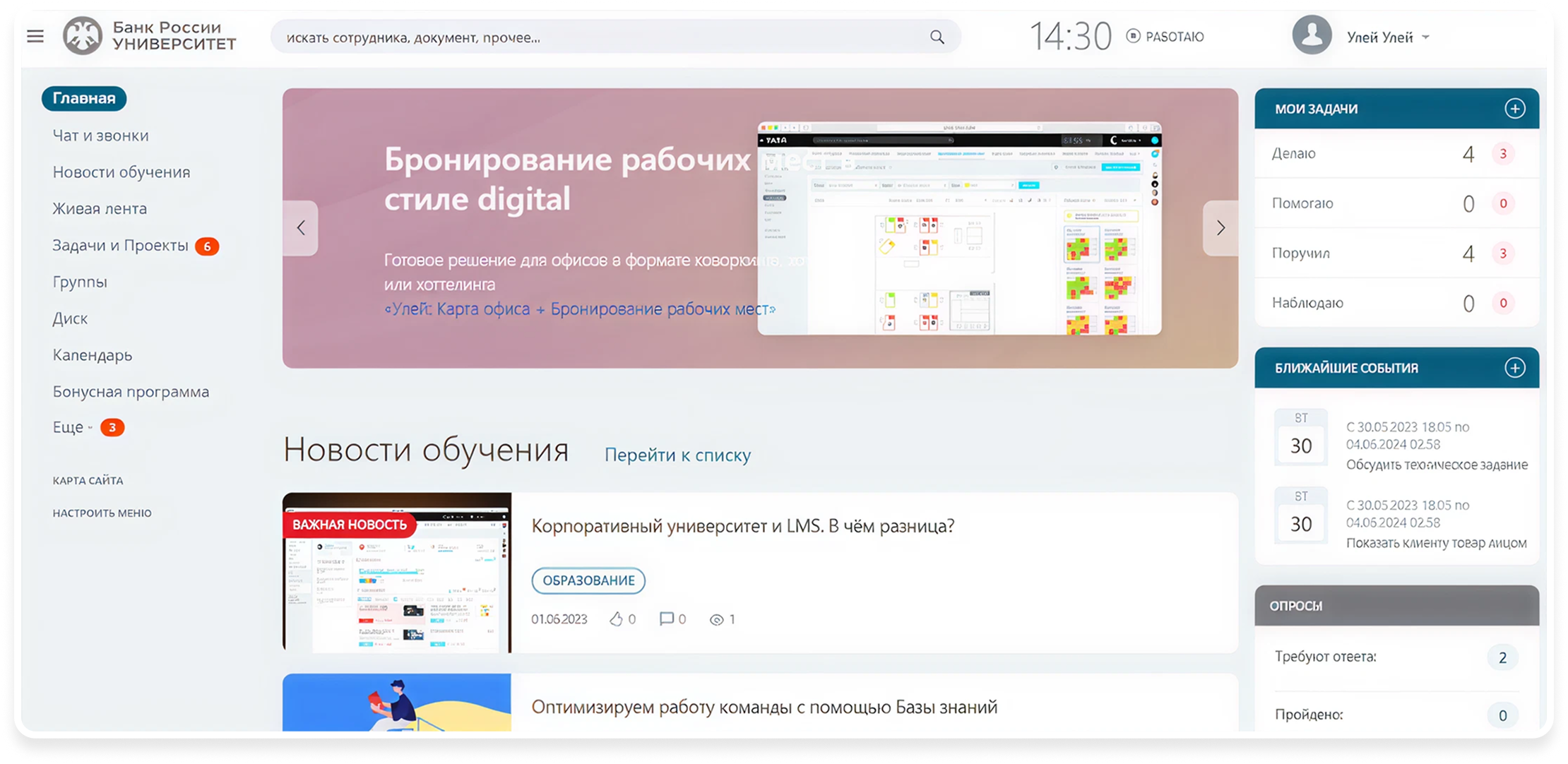Open the Наблюдаю tasks row

pos(1396,303)
